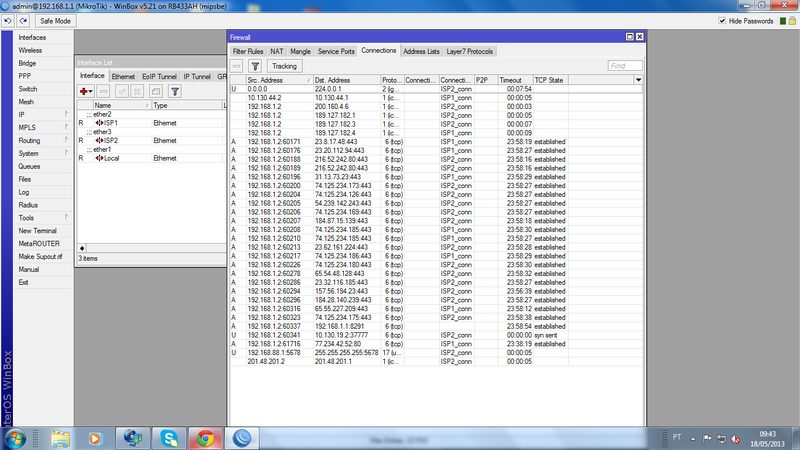The height and width of the screenshot is (450, 800).
Task: Expand the MPLS submenu
Action: pos(66,127)
